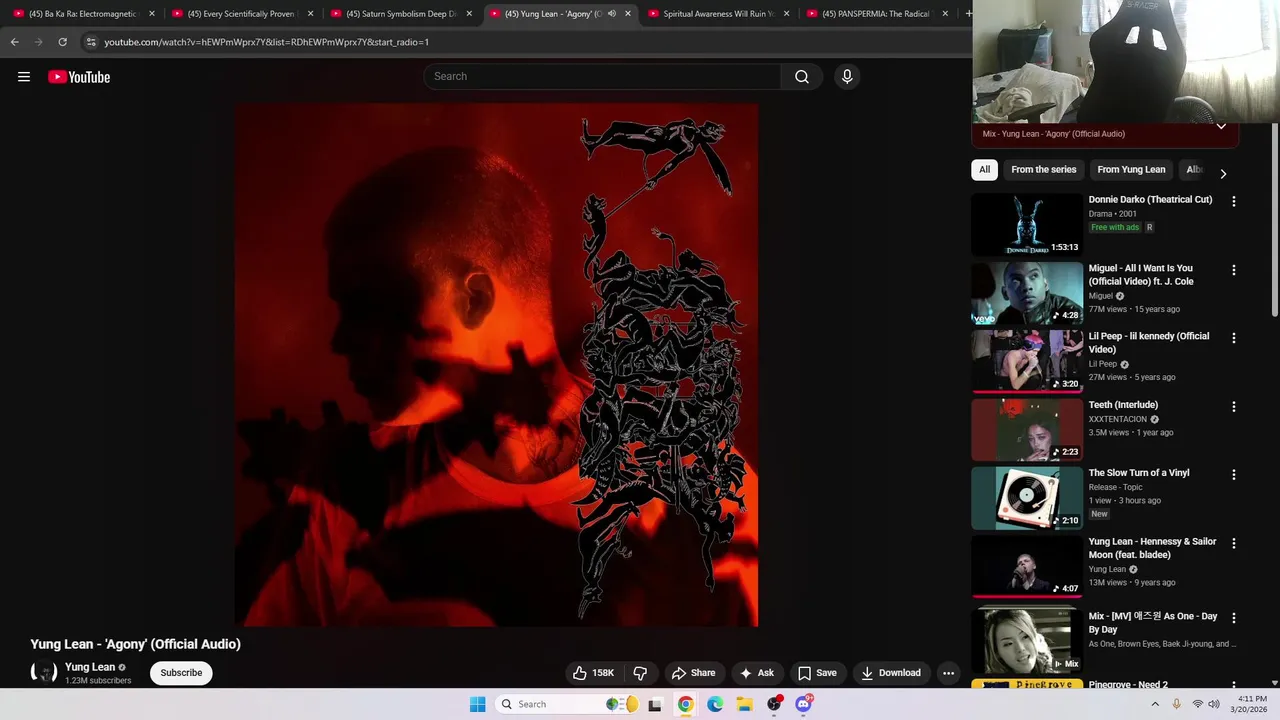Open Discord from taskbar
Image resolution: width=1280 pixels, height=720 pixels.
click(x=803, y=704)
